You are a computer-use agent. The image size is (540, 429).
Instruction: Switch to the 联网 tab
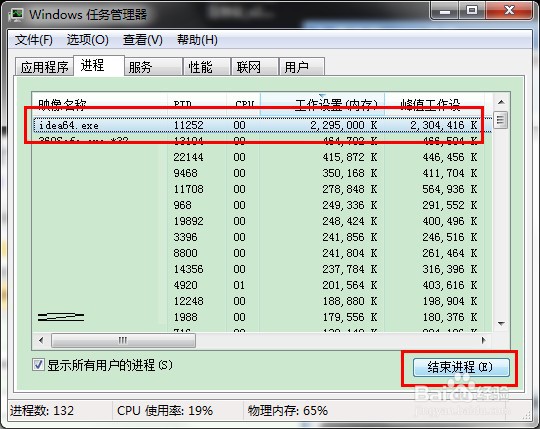[255, 67]
